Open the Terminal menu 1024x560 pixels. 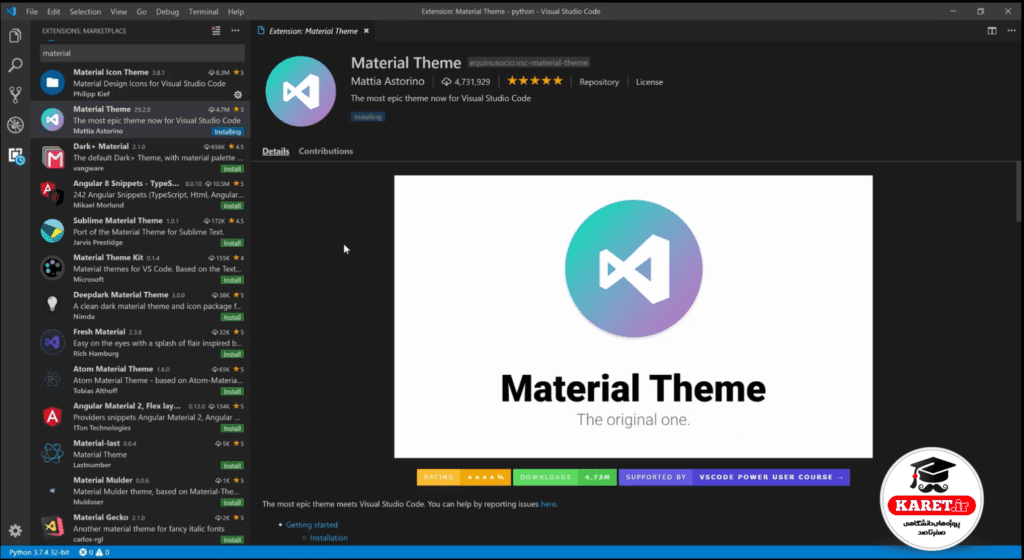tap(203, 11)
